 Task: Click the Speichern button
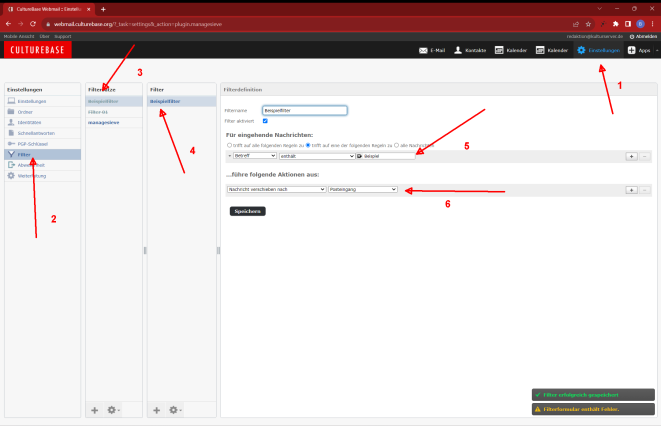point(247,211)
